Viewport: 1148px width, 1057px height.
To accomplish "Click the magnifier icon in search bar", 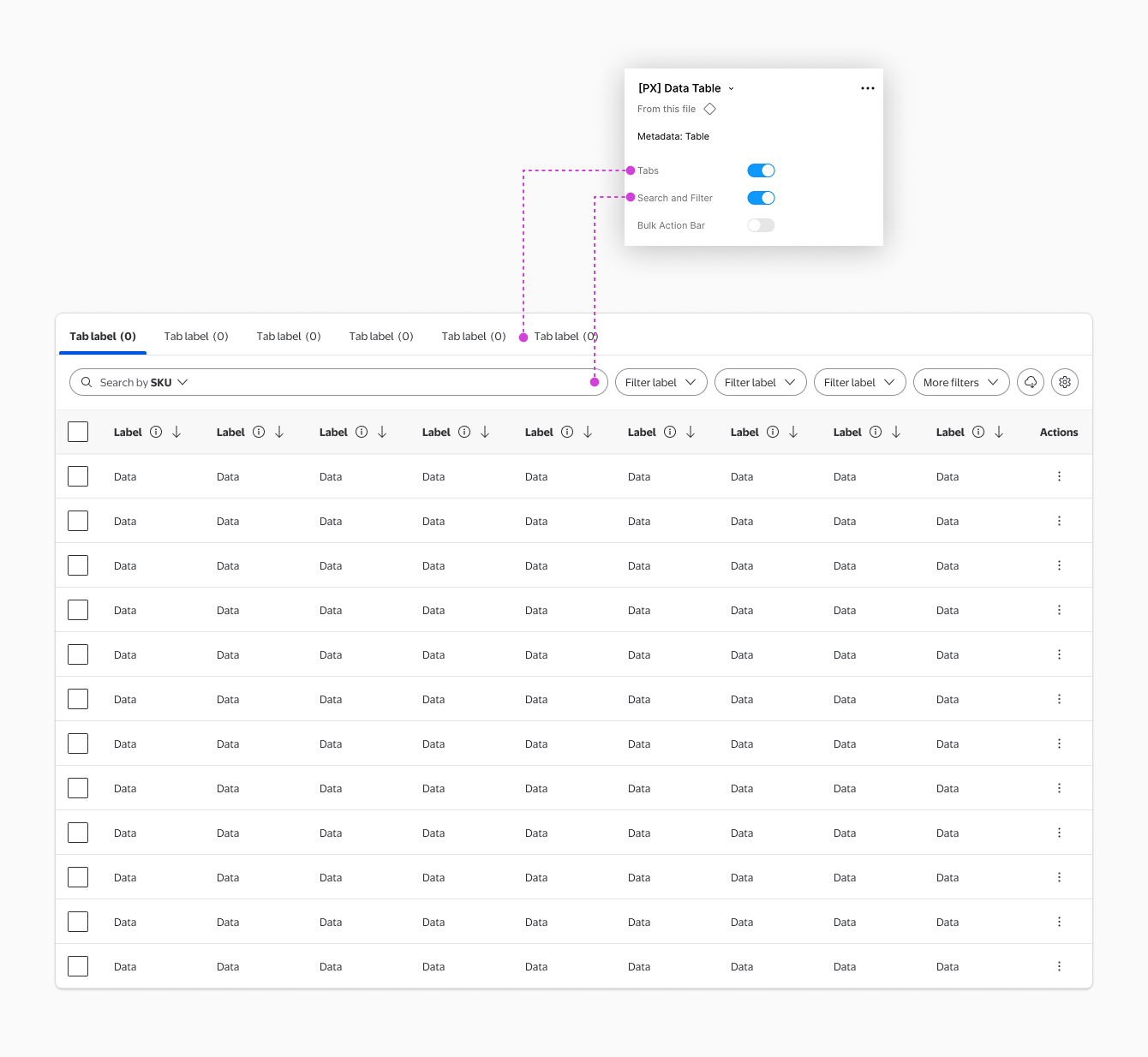I will point(87,383).
